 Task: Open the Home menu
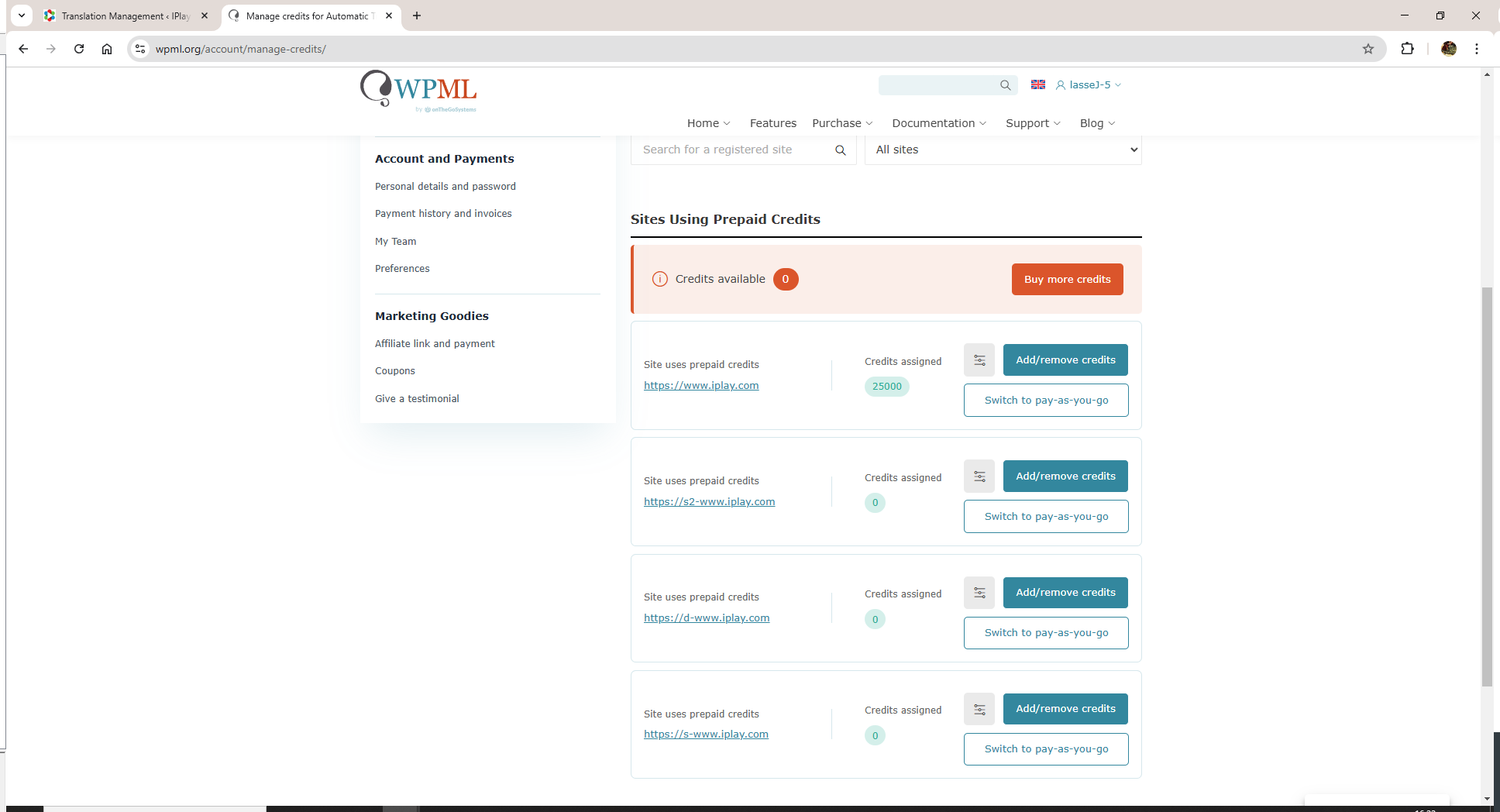pyautogui.click(x=708, y=123)
